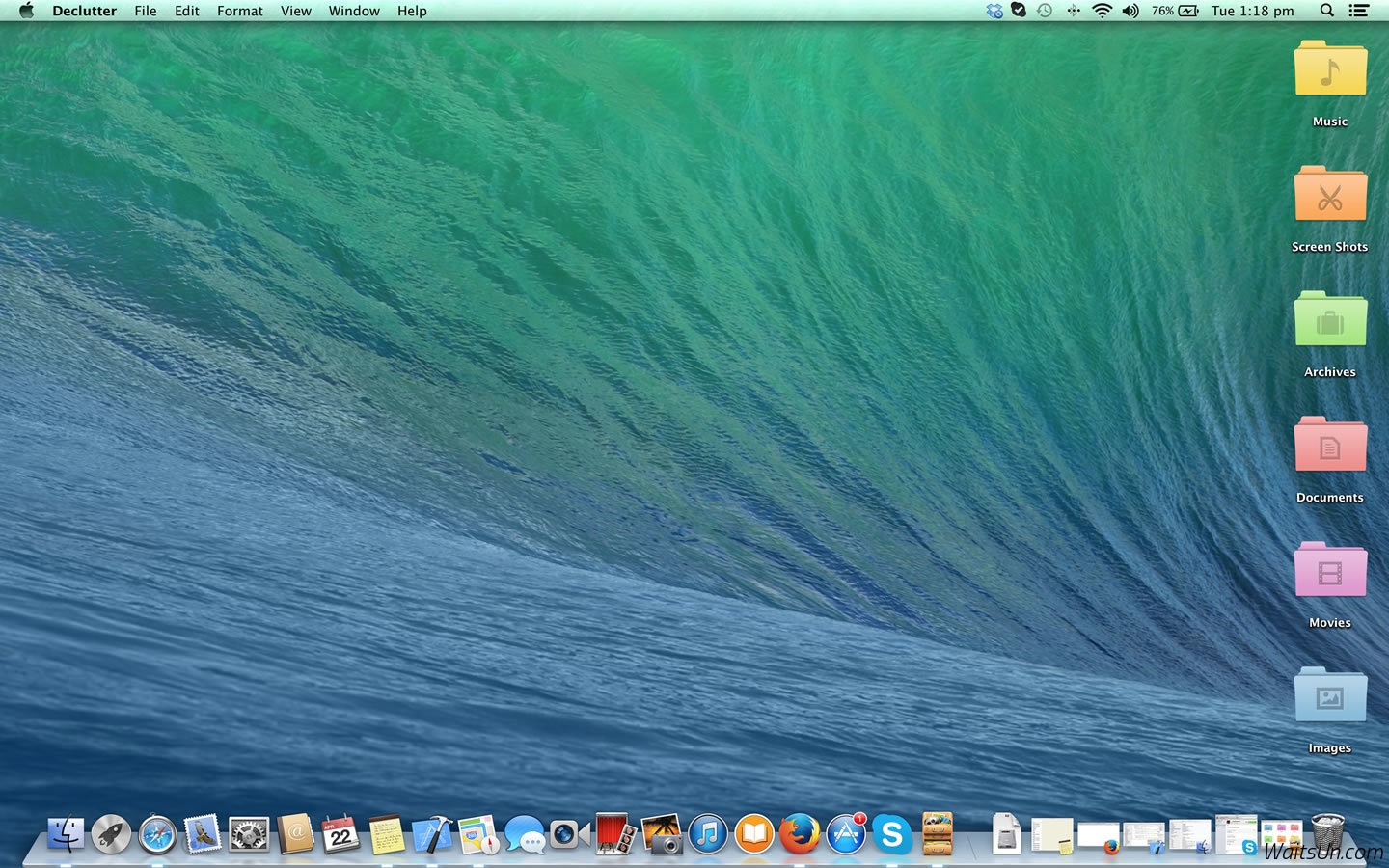Open the volume control in menu bar

pos(1130,11)
